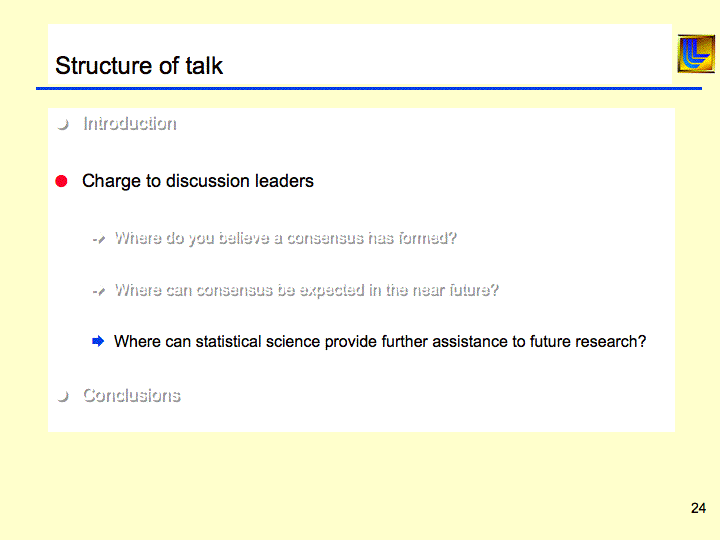The width and height of the screenshot is (720, 540).
Task: Click the faded arrow before 'consensus has formed' question
Action: pyautogui.click(x=98, y=239)
